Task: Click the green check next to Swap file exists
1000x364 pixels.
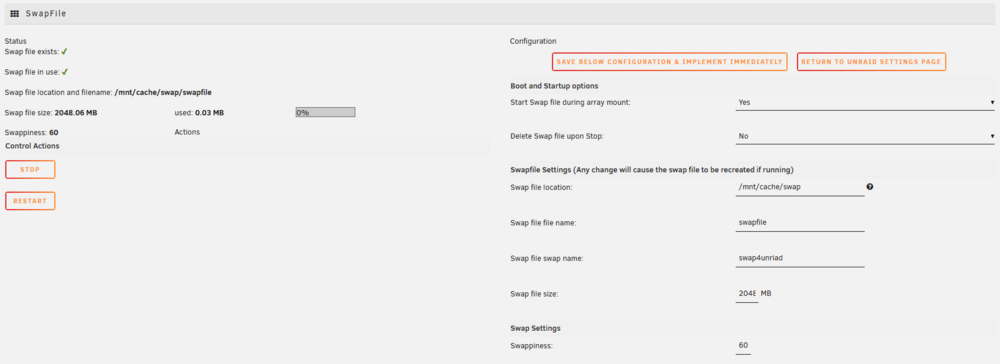Action: click(64, 52)
